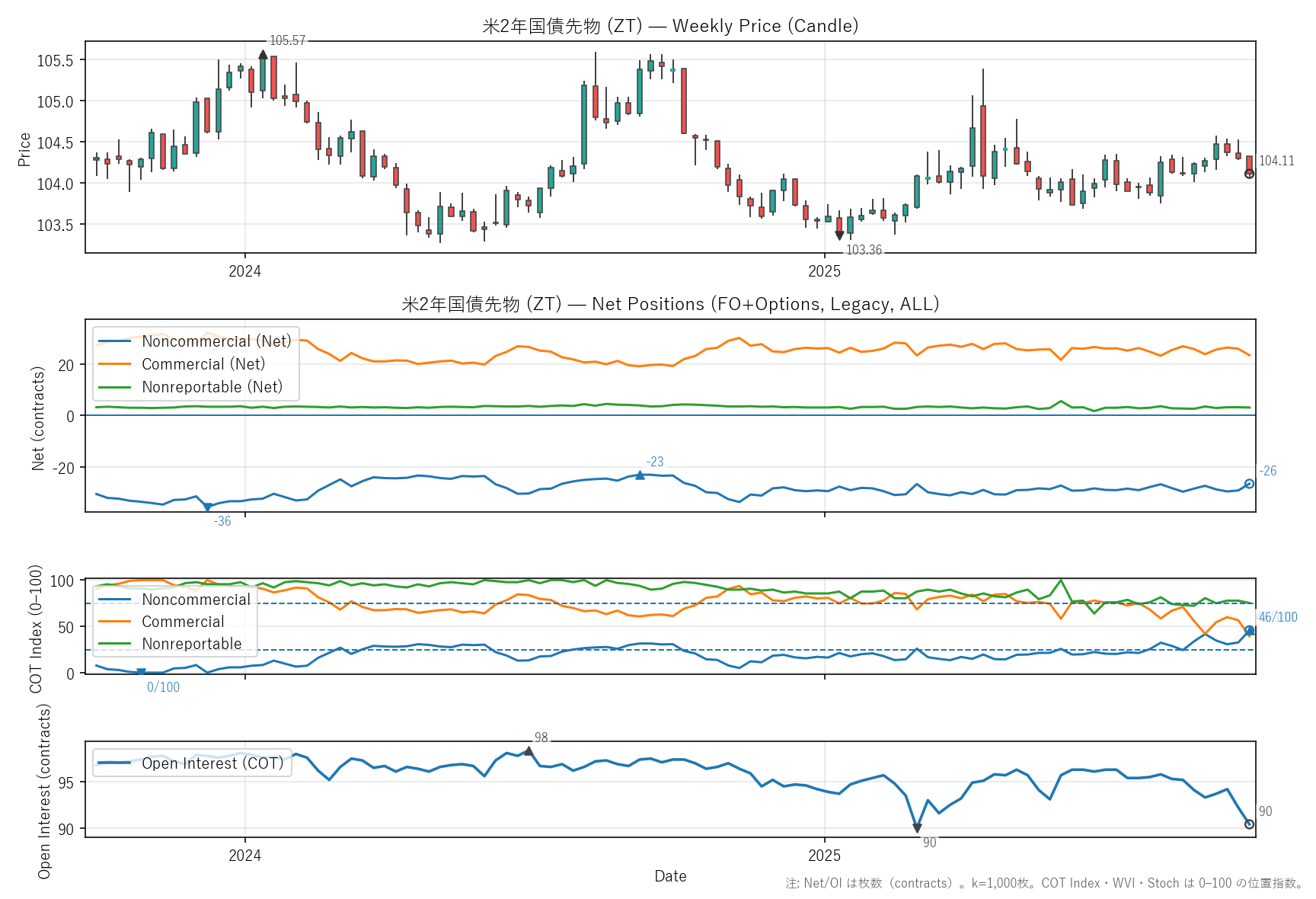This screenshot has height=899, width=1316.
Task: Select the latest price circle marker near 104.11
Action: 1249,174
